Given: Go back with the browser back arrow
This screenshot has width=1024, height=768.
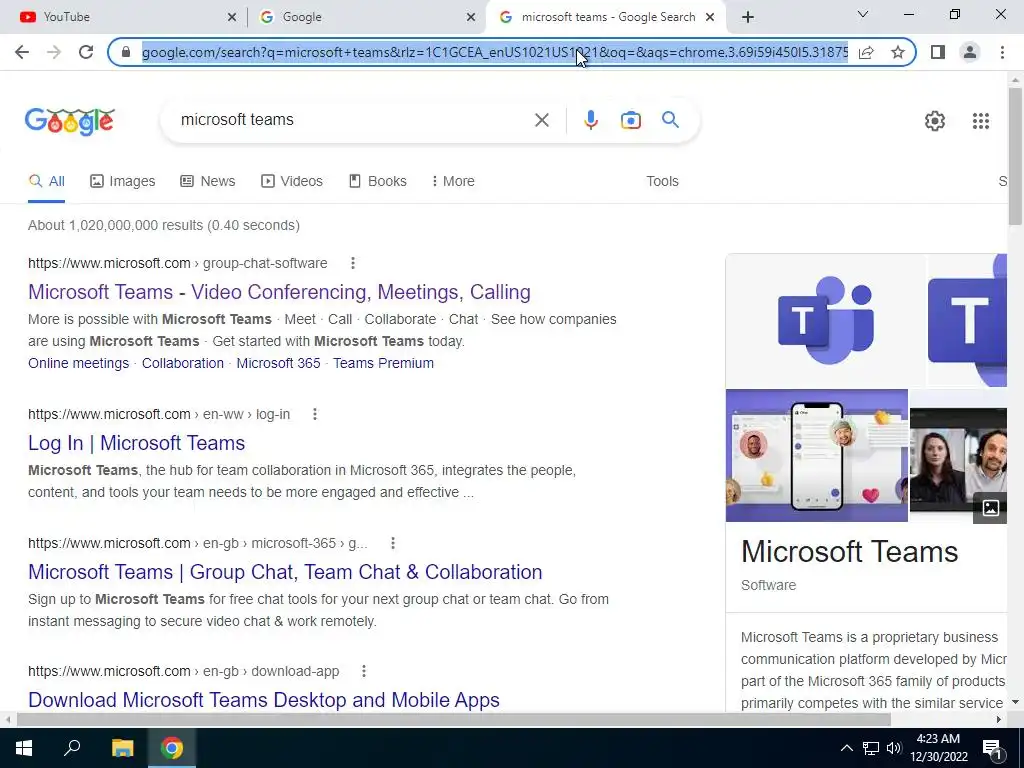Looking at the screenshot, I should [22, 52].
